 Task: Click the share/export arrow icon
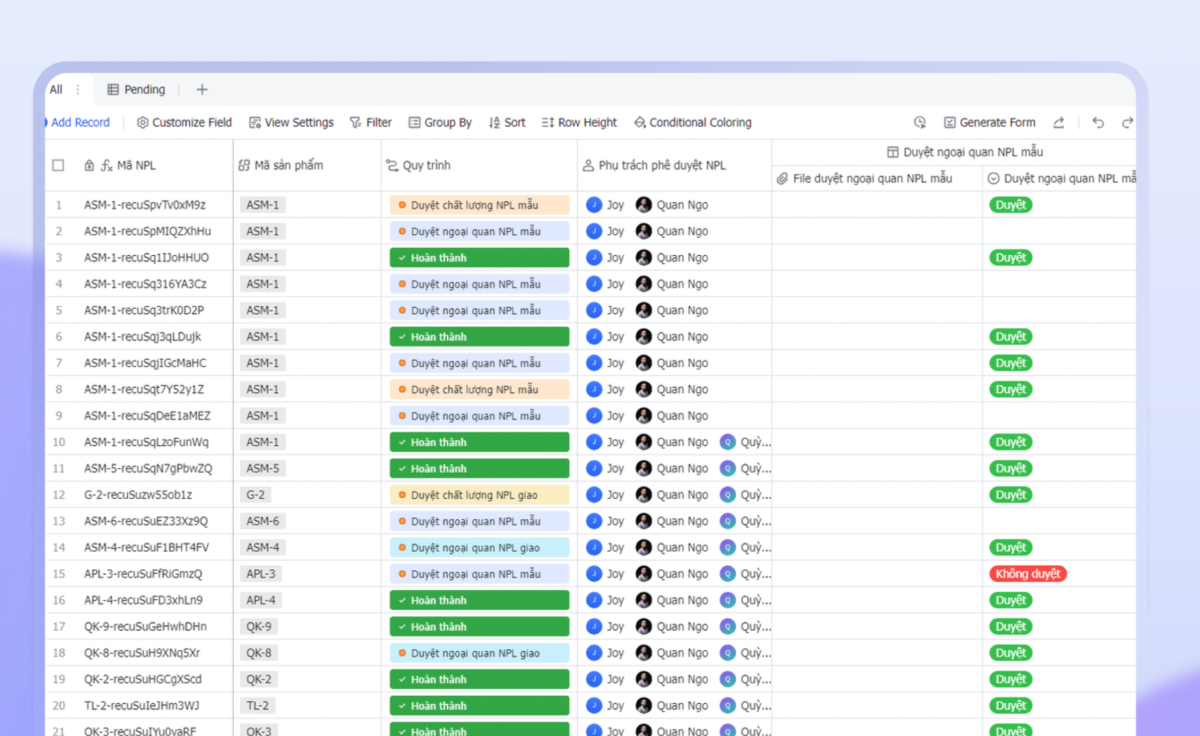tap(1058, 123)
